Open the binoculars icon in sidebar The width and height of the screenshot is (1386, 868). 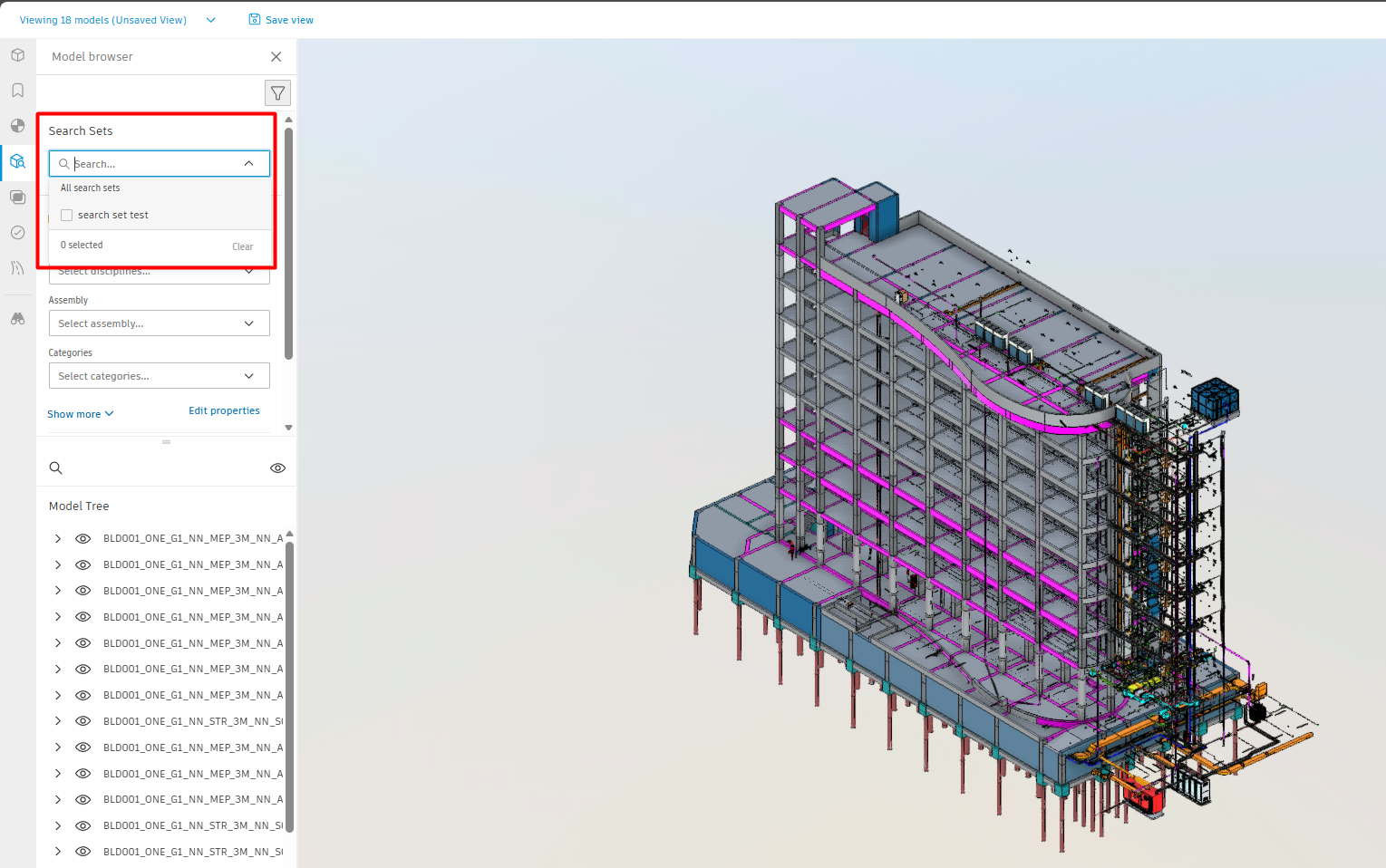pos(17,319)
